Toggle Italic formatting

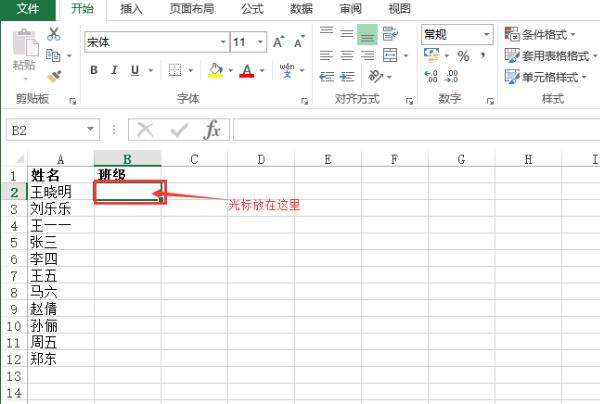(x=114, y=70)
